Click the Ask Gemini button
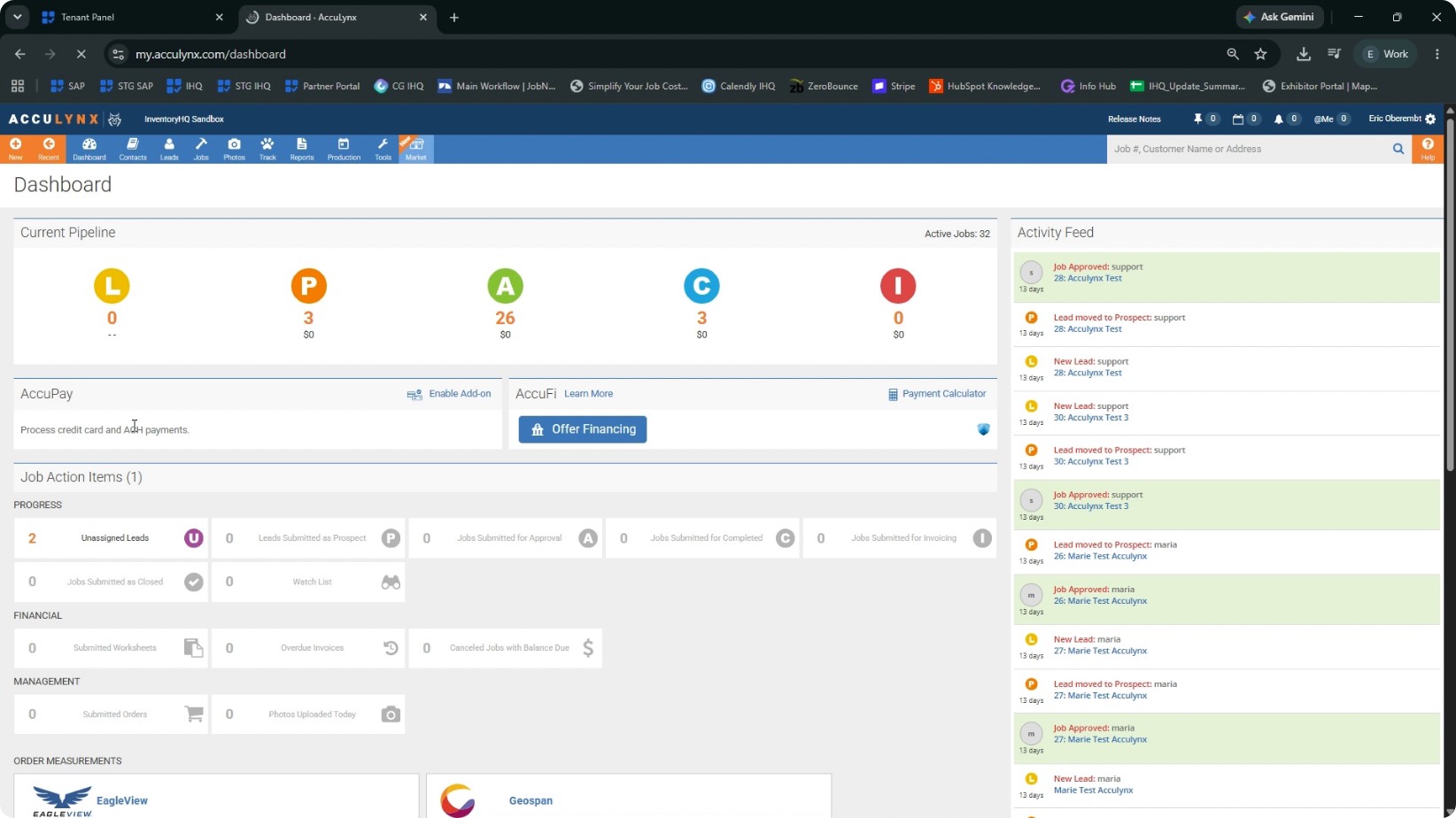This screenshot has height=818, width=1456. (x=1279, y=17)
